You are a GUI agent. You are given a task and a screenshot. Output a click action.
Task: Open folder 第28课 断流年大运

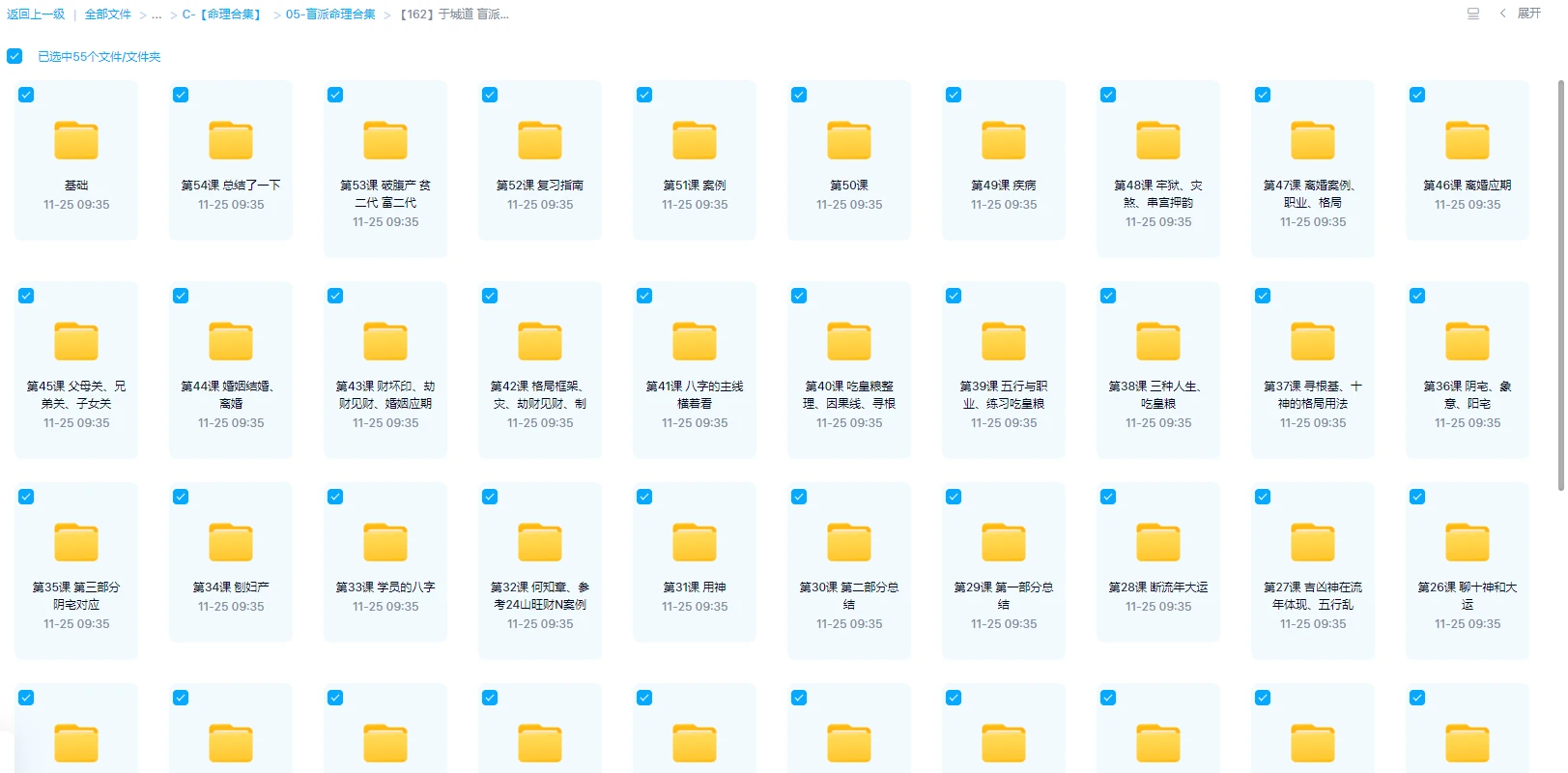click(x=1158, y=542)
